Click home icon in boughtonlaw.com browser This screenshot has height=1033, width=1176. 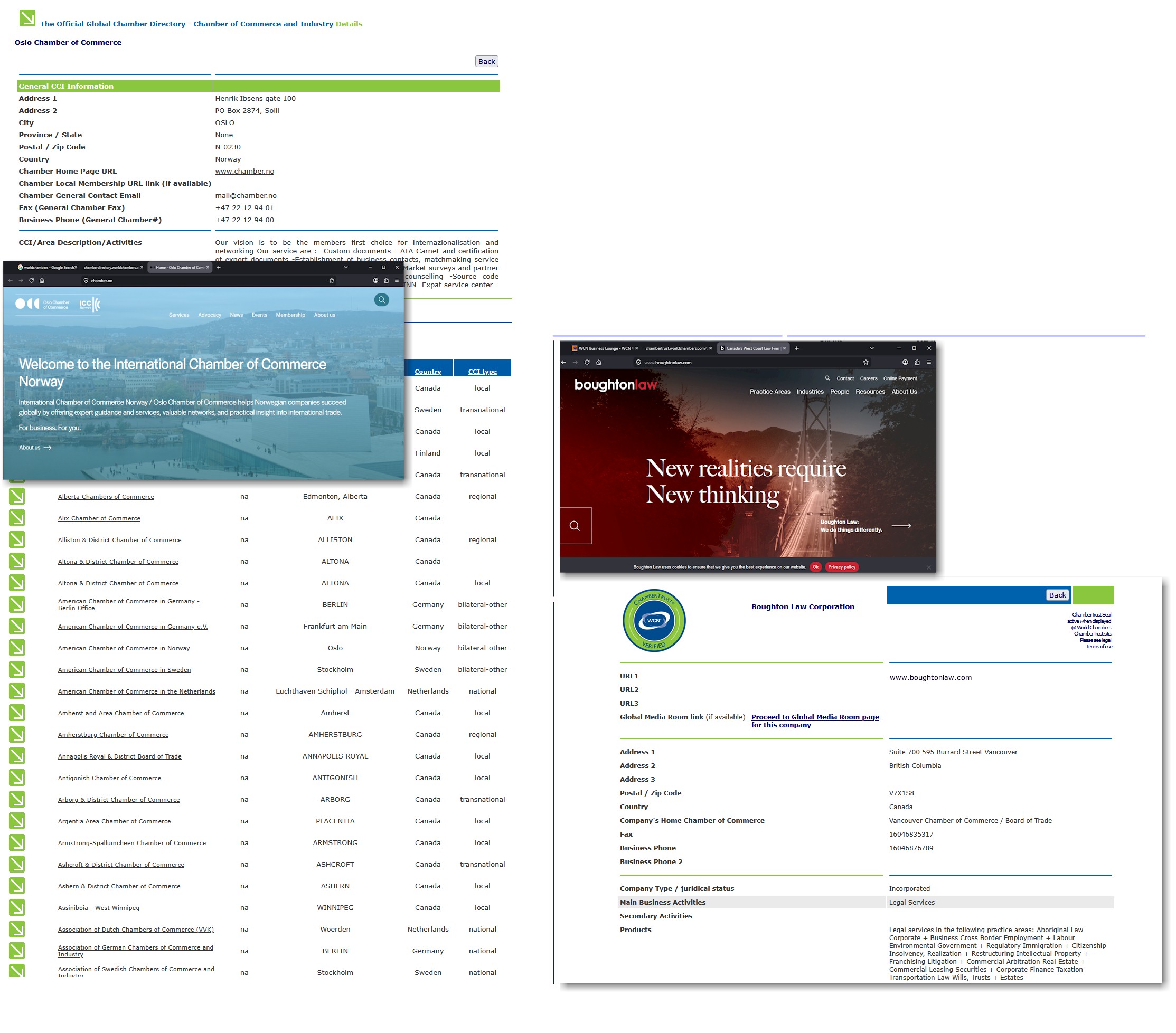pyautogui.click(x=598, y=362)
